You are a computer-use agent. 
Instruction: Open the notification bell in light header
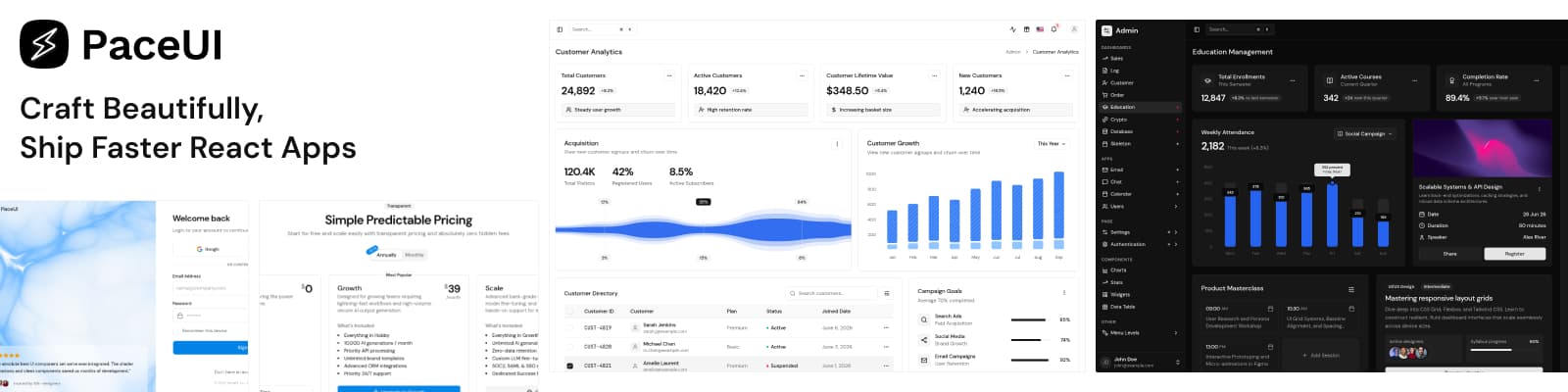(1053, 29)
